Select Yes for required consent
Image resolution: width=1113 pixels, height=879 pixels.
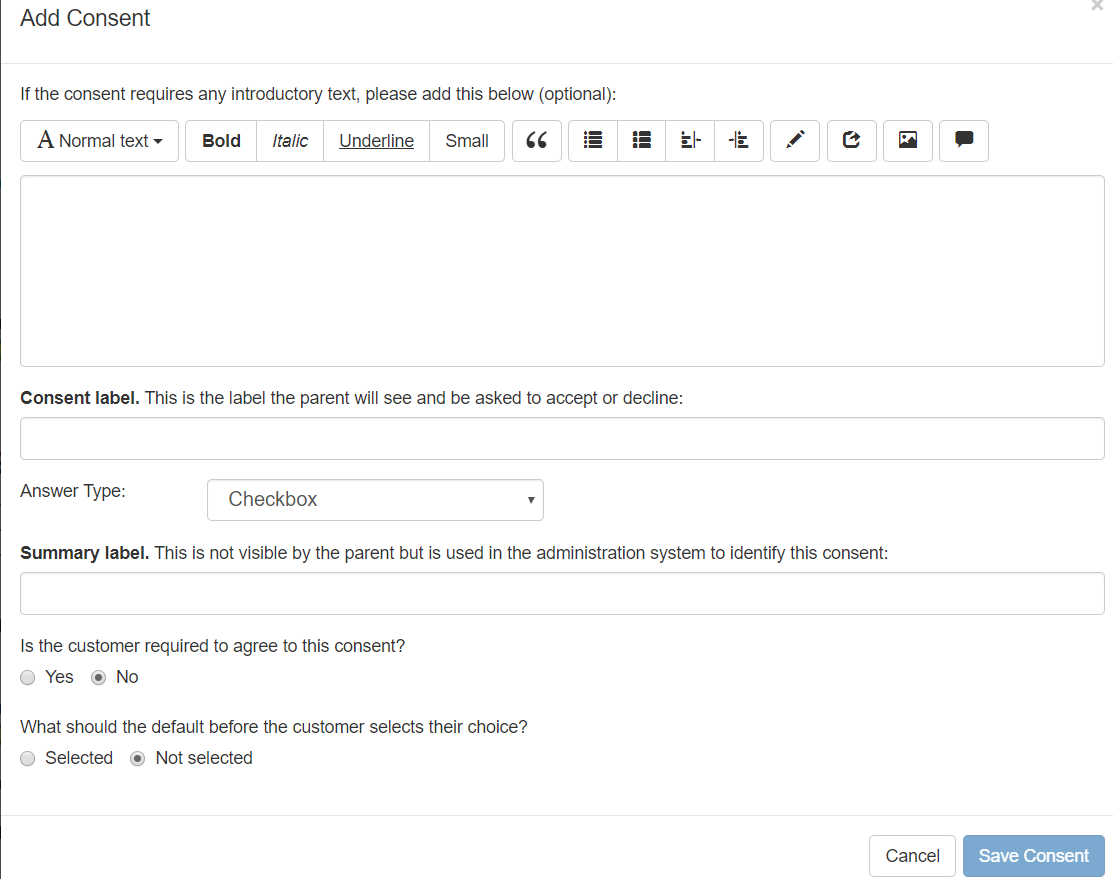(28, 678)
